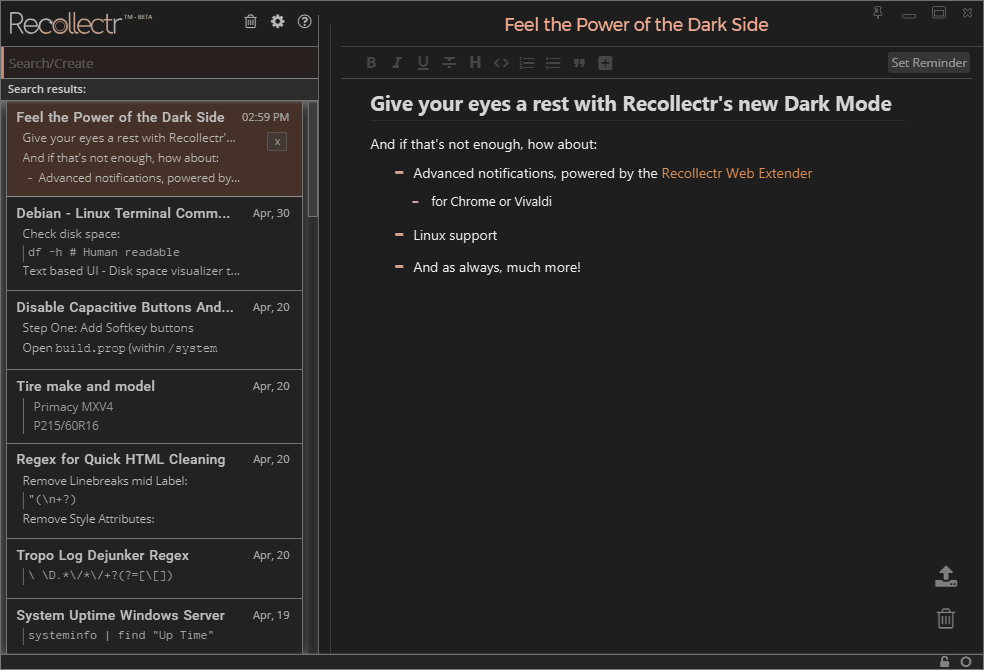
Task: Open the Disable Capacitive Buttons note
Action: (154, 330)
